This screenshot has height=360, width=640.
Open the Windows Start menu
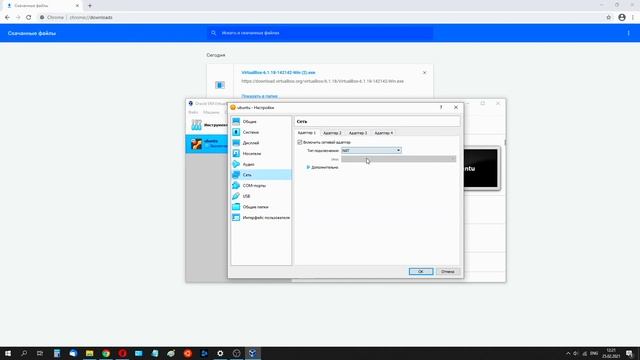[x=8, y=353]
